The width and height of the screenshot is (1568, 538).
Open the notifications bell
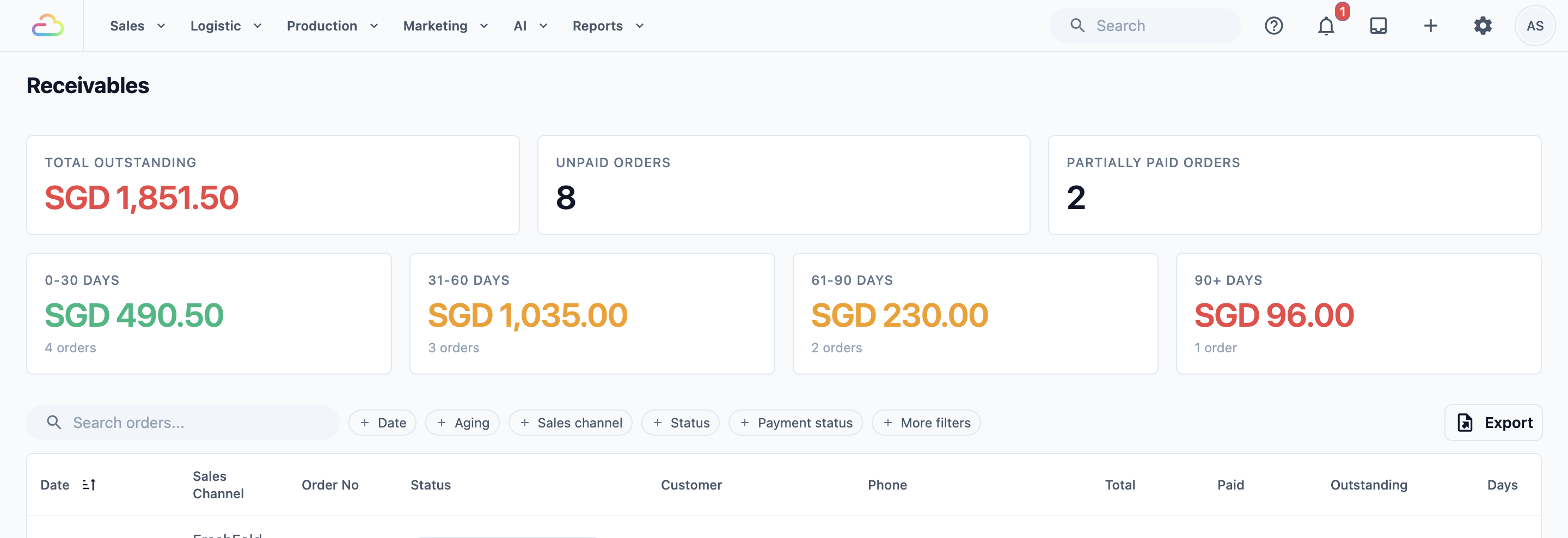(x=1326, y=26)
